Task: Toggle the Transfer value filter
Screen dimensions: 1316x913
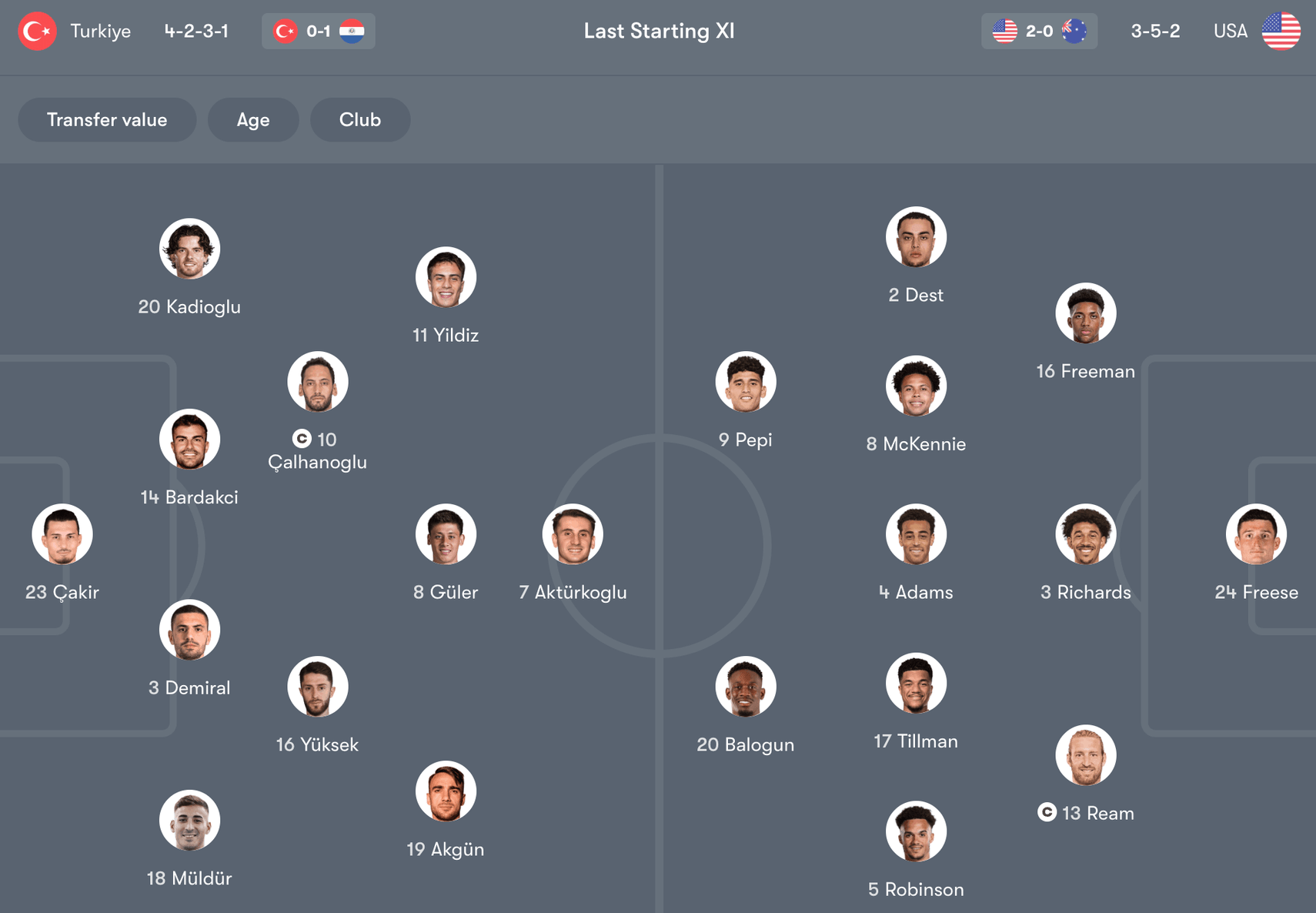Action: point(107,120)
